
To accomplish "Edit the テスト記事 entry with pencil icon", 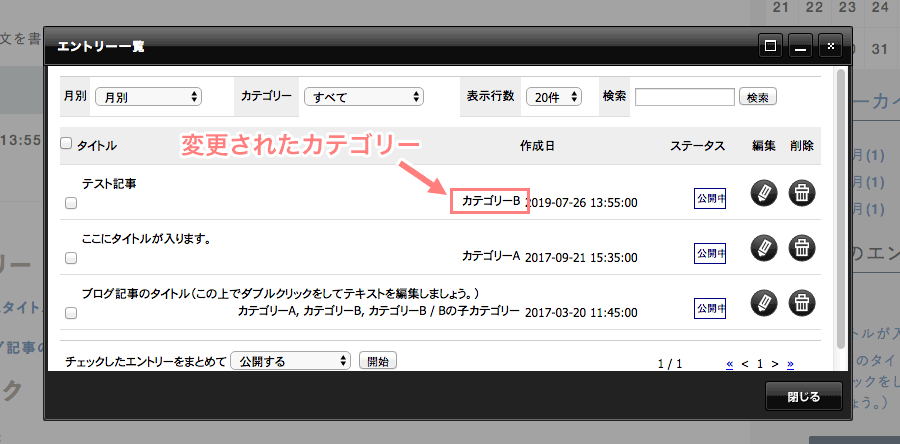I will (x=764, y=193).
